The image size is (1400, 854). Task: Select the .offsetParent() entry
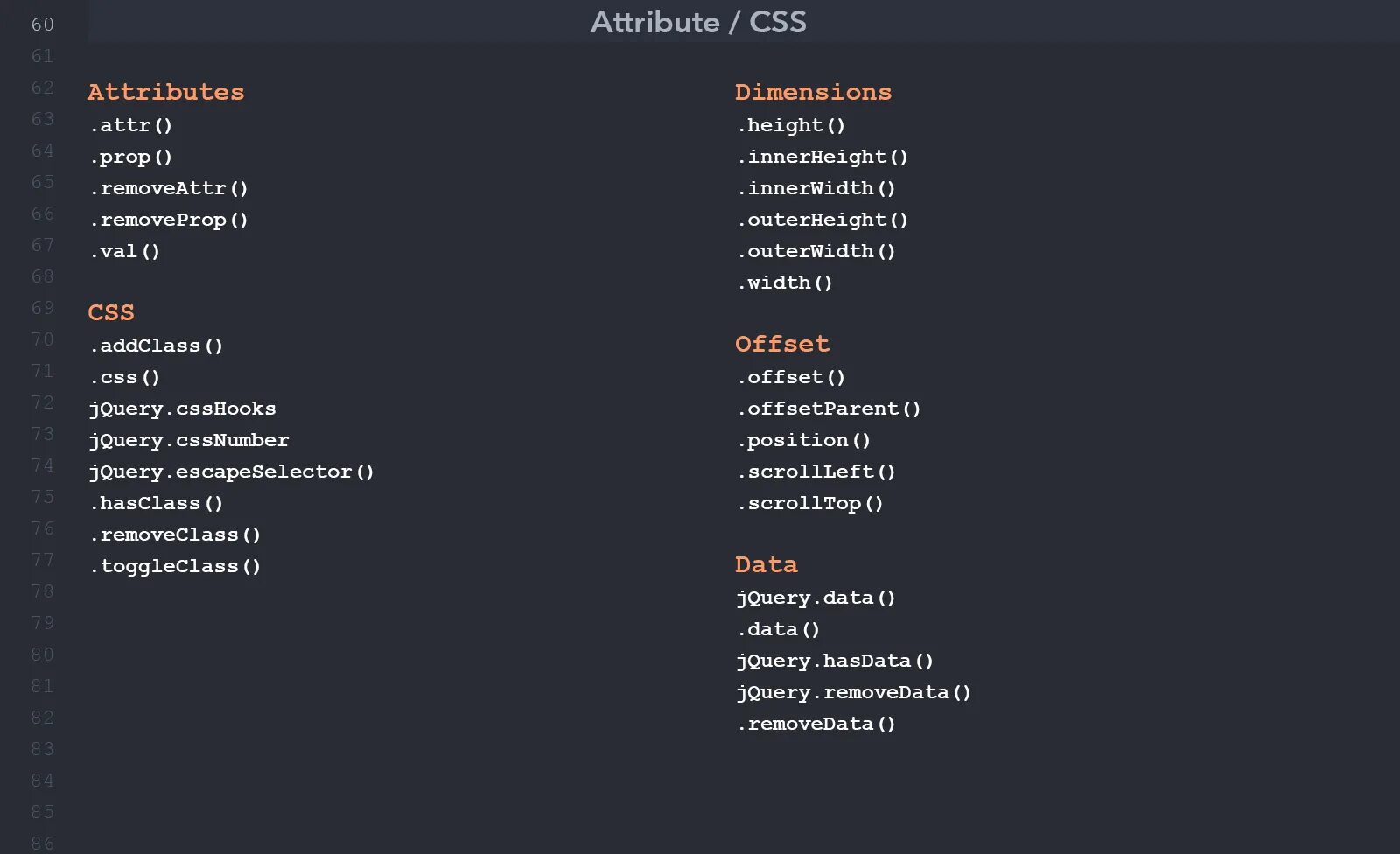pyautogui.click(x=829, y=409)
